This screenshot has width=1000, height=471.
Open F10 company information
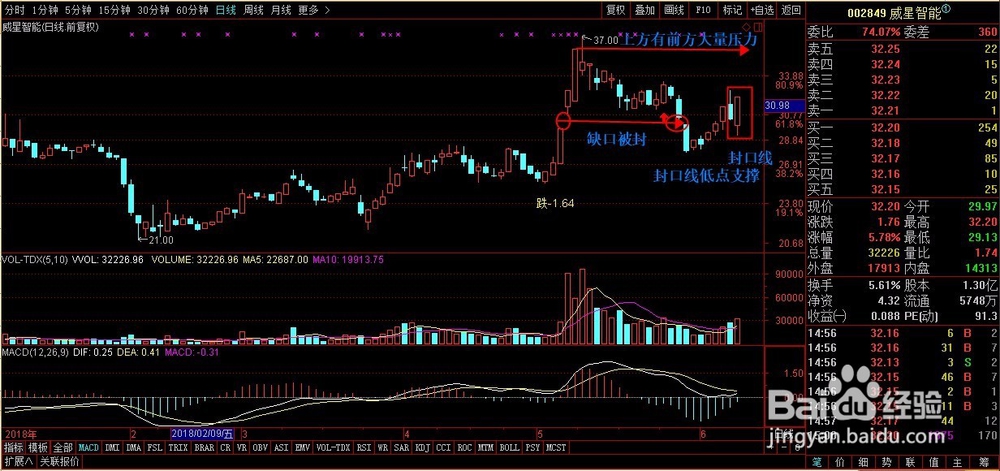[x=703, y=10]
